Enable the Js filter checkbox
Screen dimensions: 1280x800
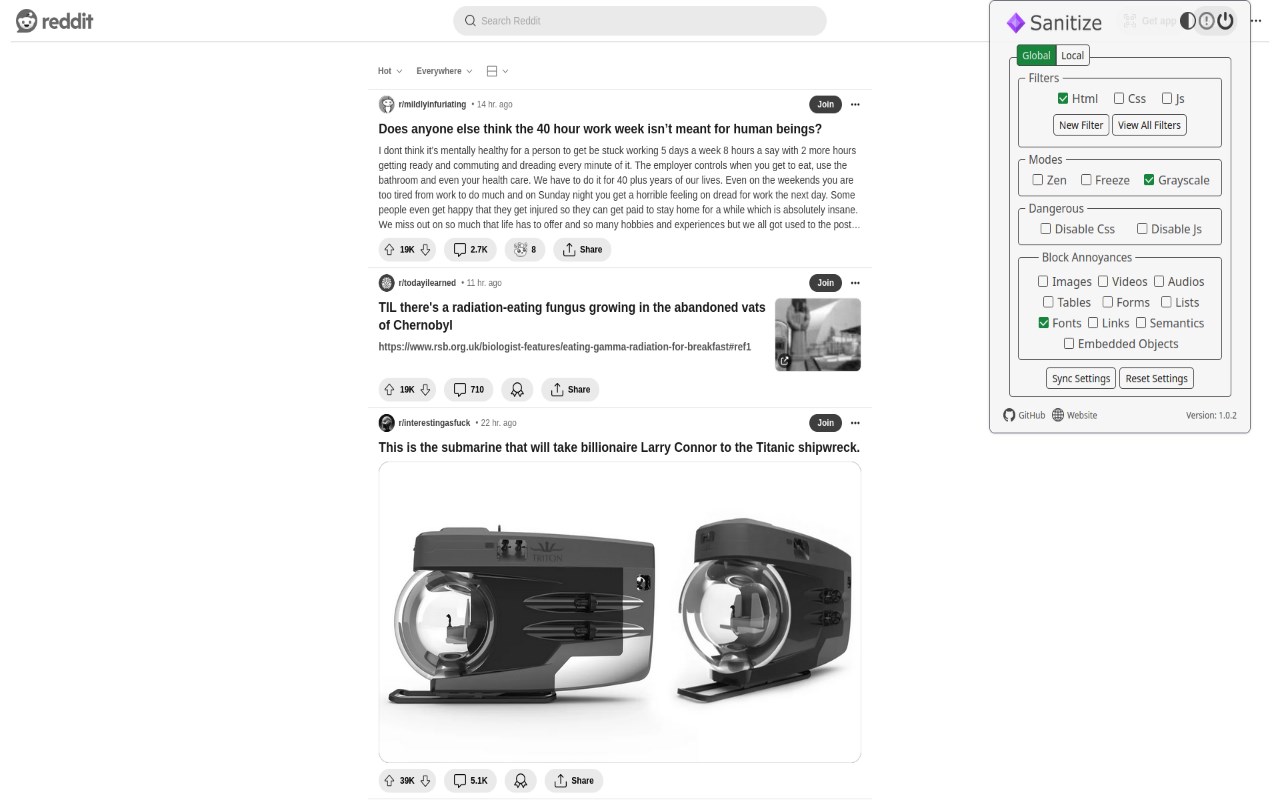click(x=1167, y=98)
